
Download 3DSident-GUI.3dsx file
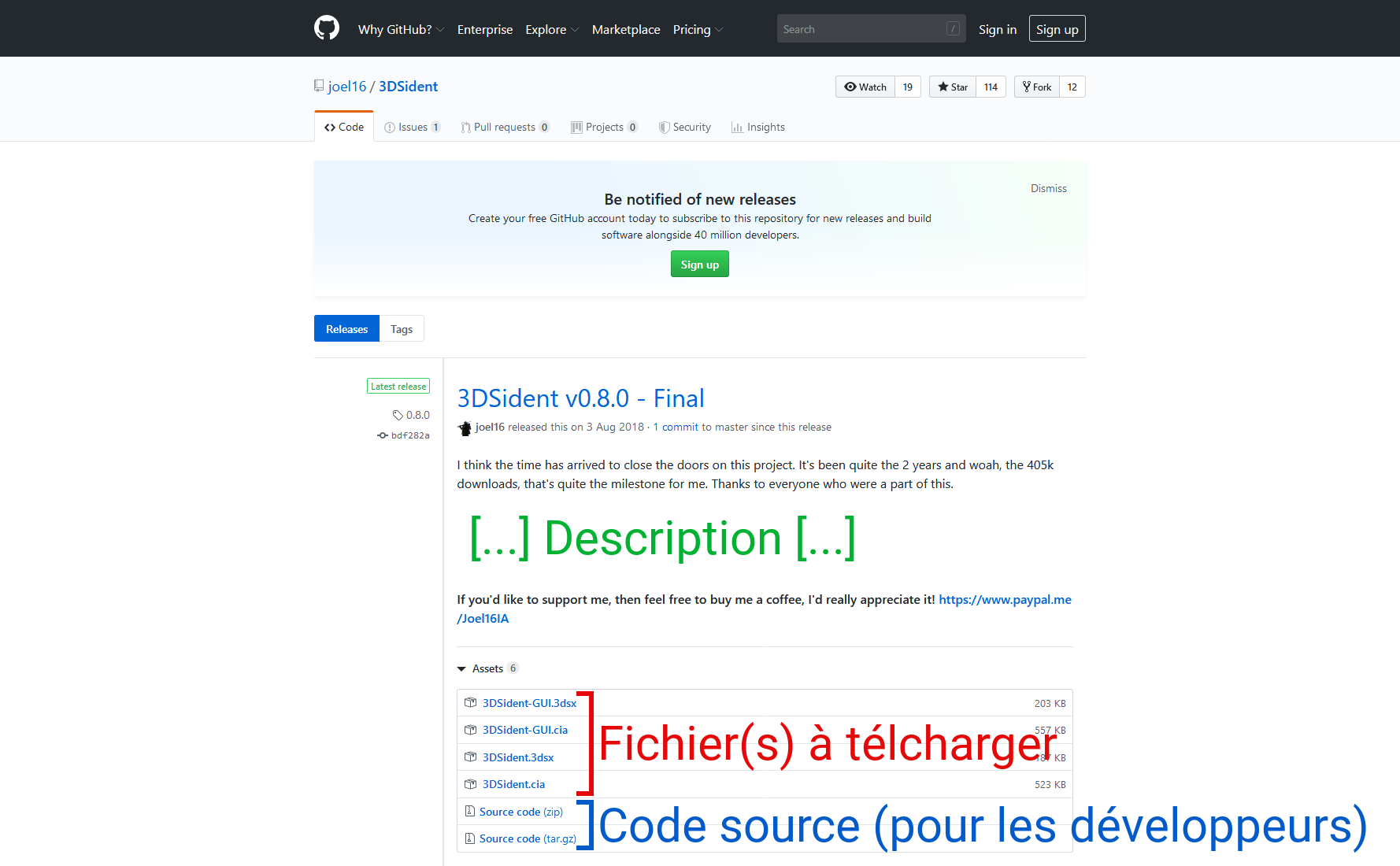pos(529,703)
